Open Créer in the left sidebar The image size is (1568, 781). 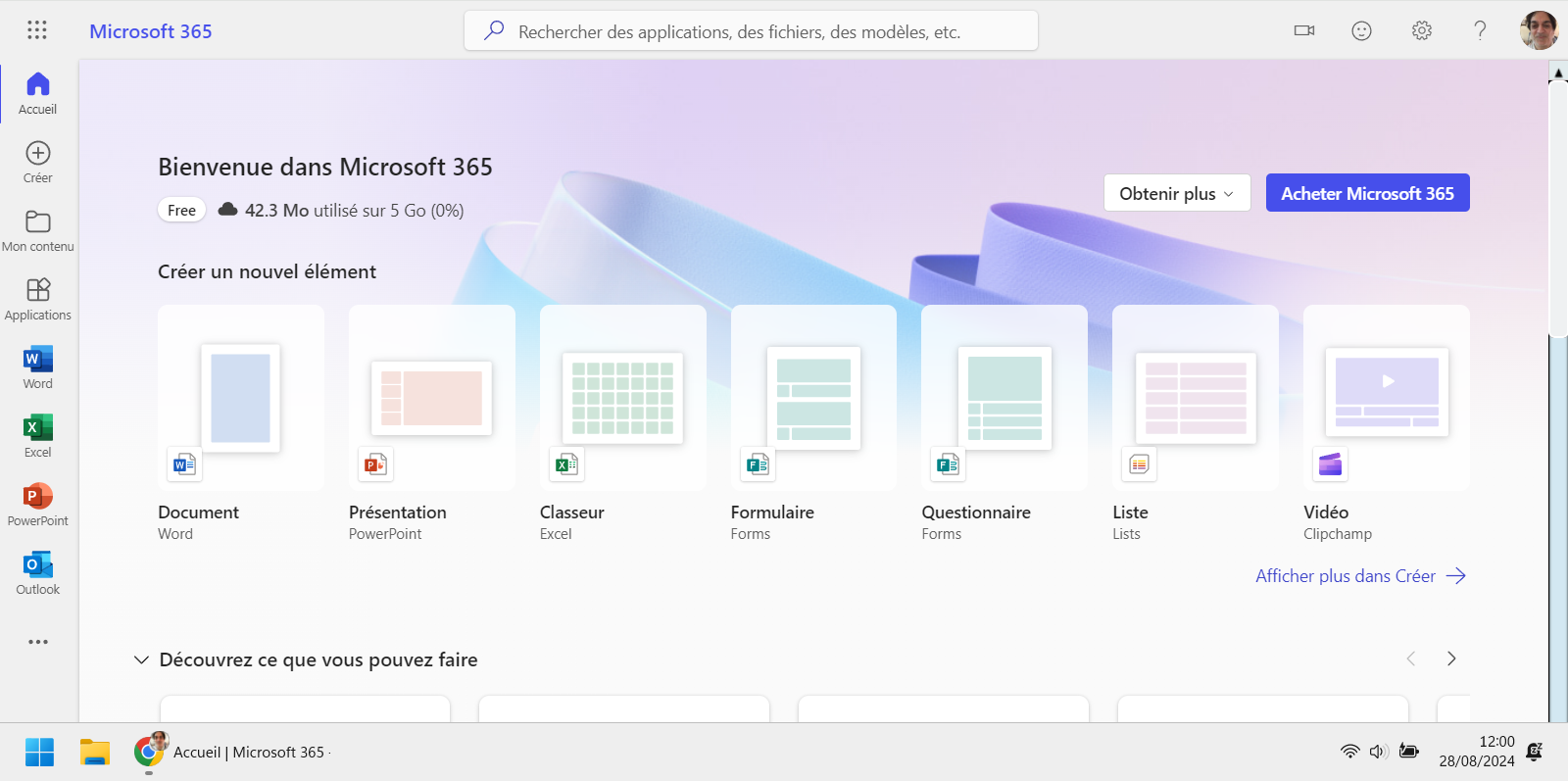coord(38,163)
